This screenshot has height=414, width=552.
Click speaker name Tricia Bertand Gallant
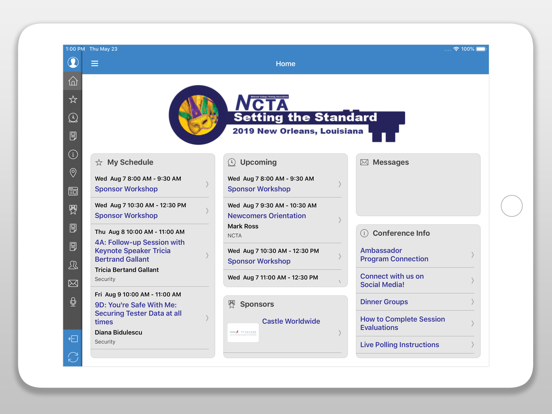(x=127, y=270)
